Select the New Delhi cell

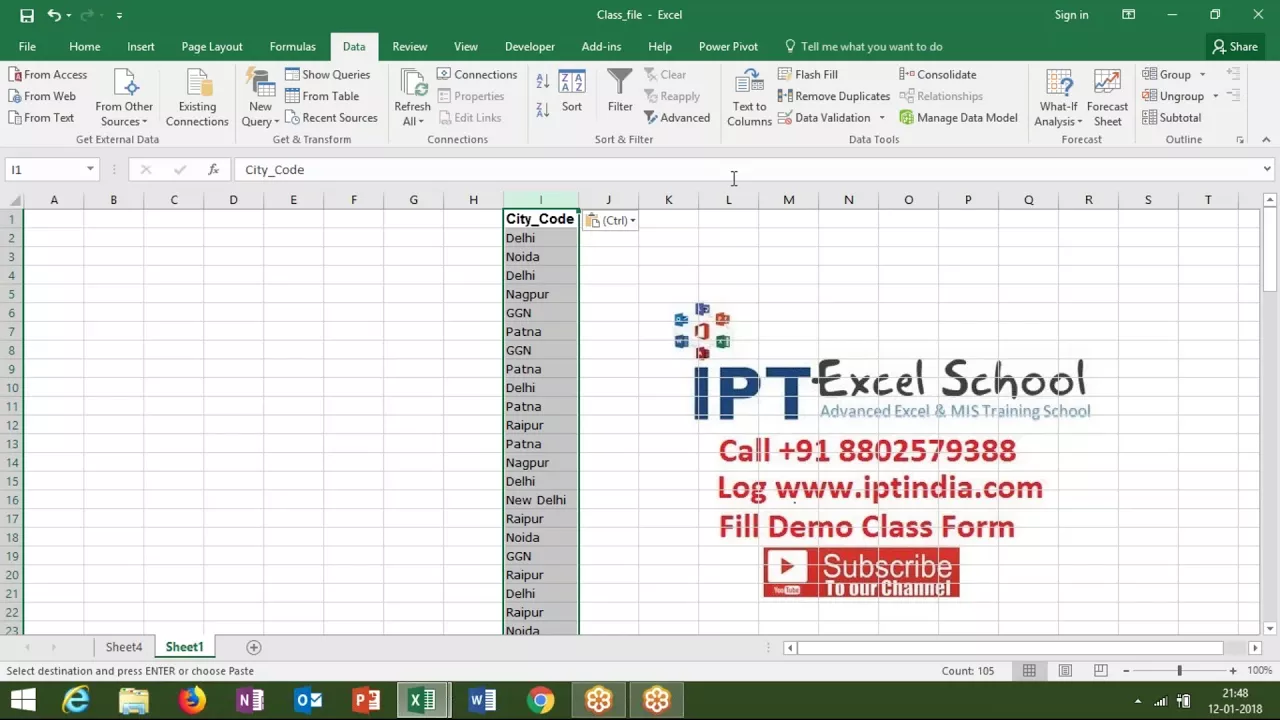tap(541, 500)
